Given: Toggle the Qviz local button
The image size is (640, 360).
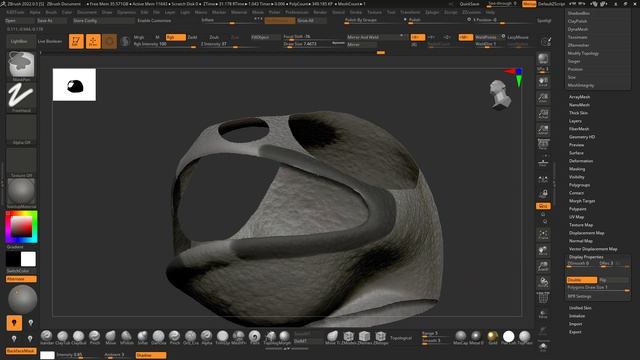Looking at the screenshot, I should pyautogui.click(x=543, y=206).
